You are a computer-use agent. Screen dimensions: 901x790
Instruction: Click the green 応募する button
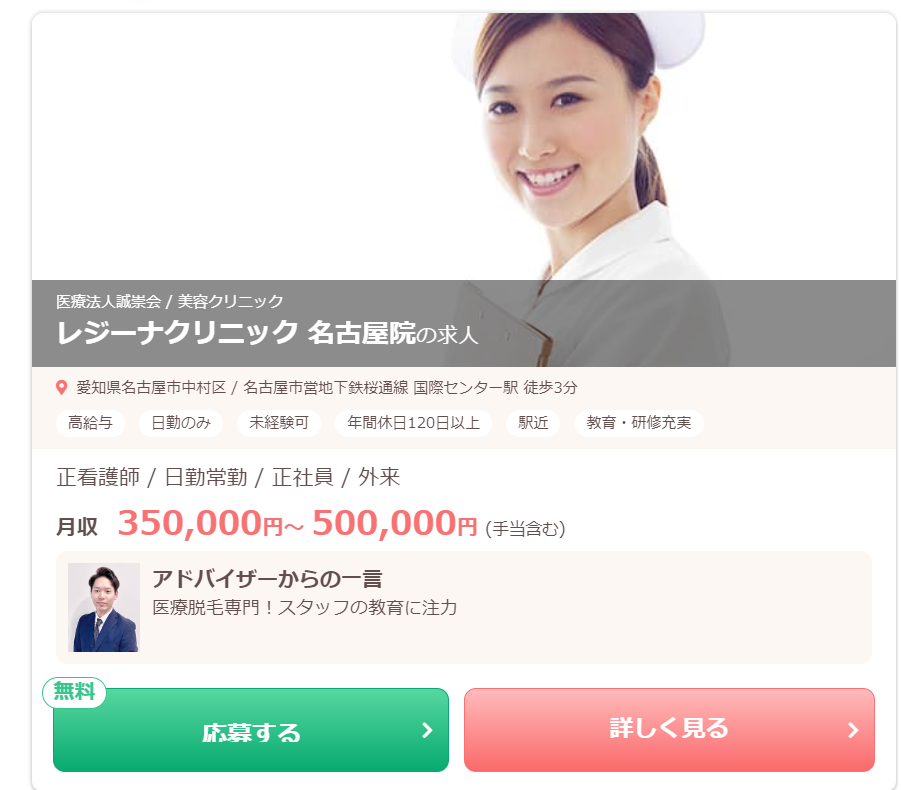click(251, 730)
